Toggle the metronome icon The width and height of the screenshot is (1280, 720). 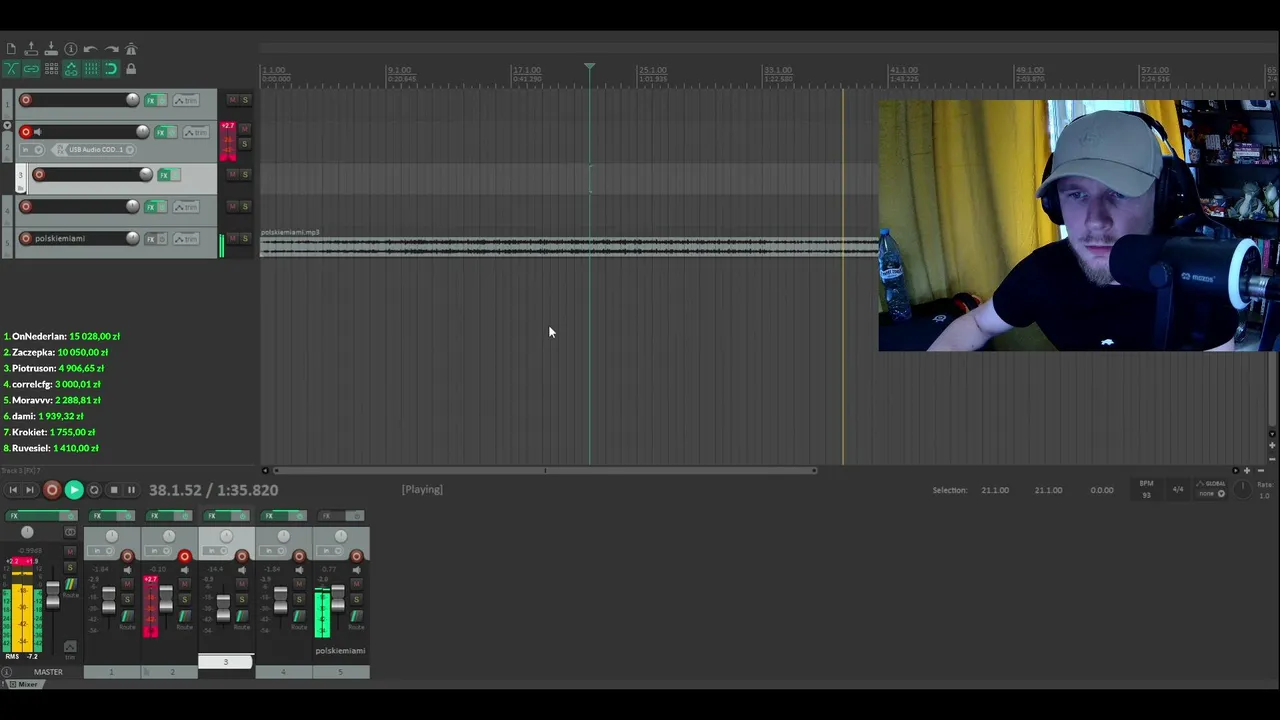click(x=131, y=49)
